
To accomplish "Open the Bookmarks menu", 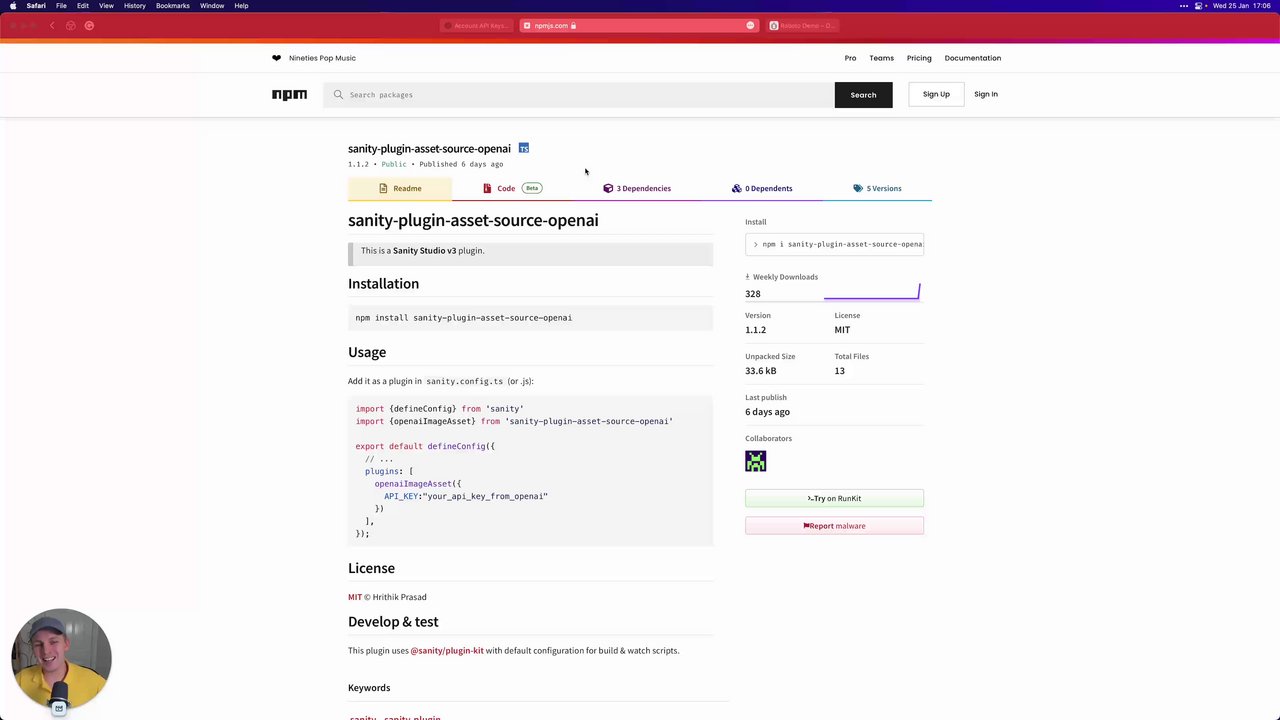I will (173, 6).
